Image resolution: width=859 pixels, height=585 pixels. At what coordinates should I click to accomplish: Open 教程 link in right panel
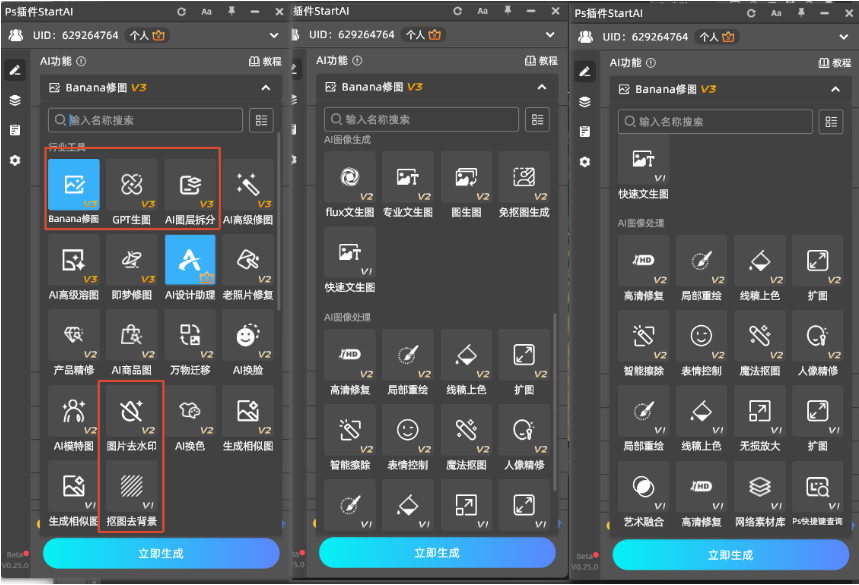[835, 62]
